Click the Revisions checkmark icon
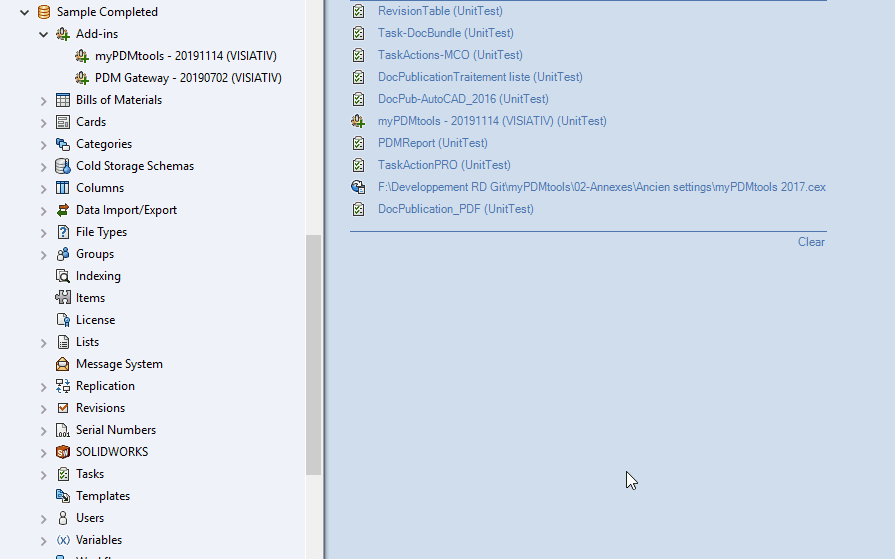The image size is (895, 559). pyautogui.click(x=63, y=408)
